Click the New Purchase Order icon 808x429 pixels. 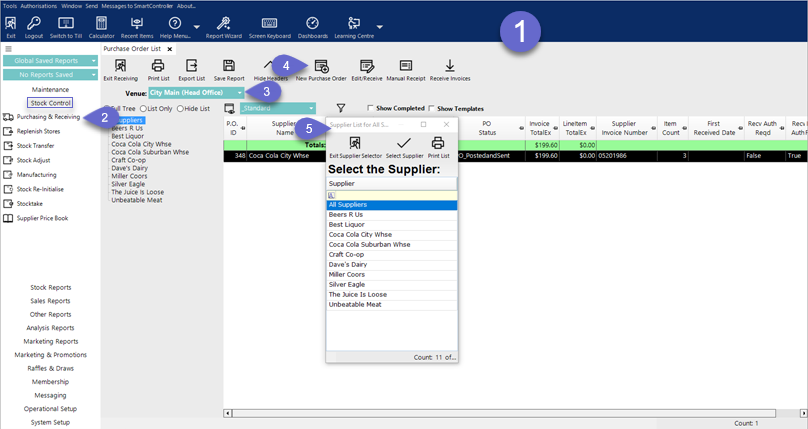321,67
